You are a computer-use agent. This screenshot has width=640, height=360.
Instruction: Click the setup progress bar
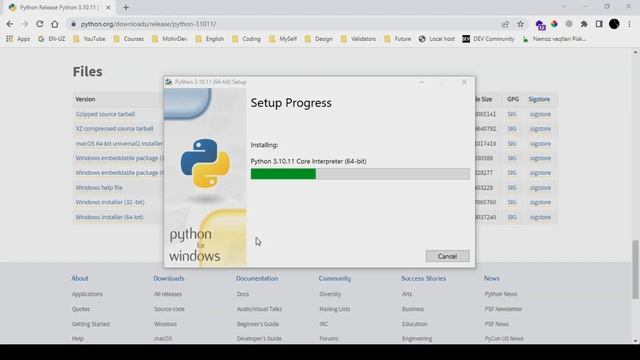tap(360, 174)
